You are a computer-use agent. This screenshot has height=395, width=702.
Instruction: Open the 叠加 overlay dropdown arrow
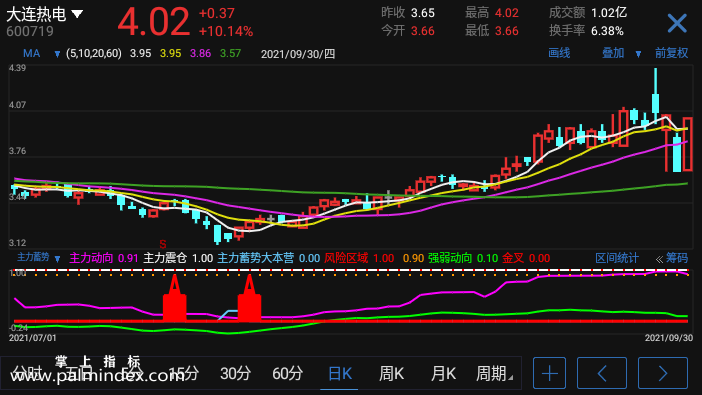638,54
